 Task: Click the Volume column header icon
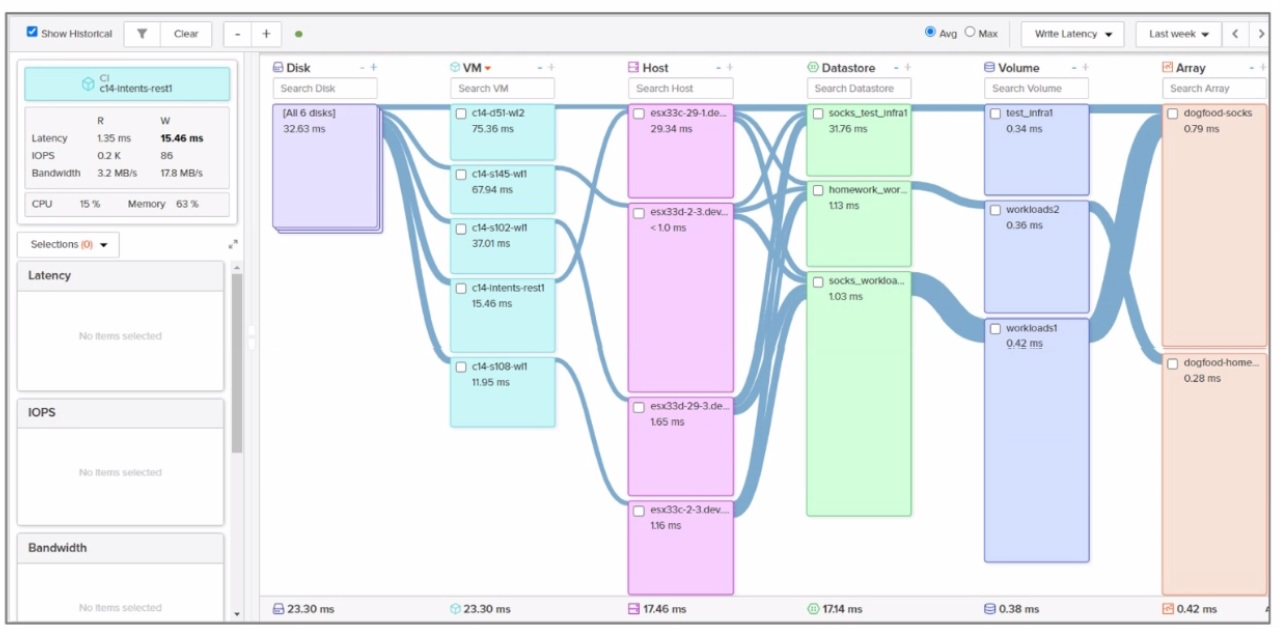(990, 68)
